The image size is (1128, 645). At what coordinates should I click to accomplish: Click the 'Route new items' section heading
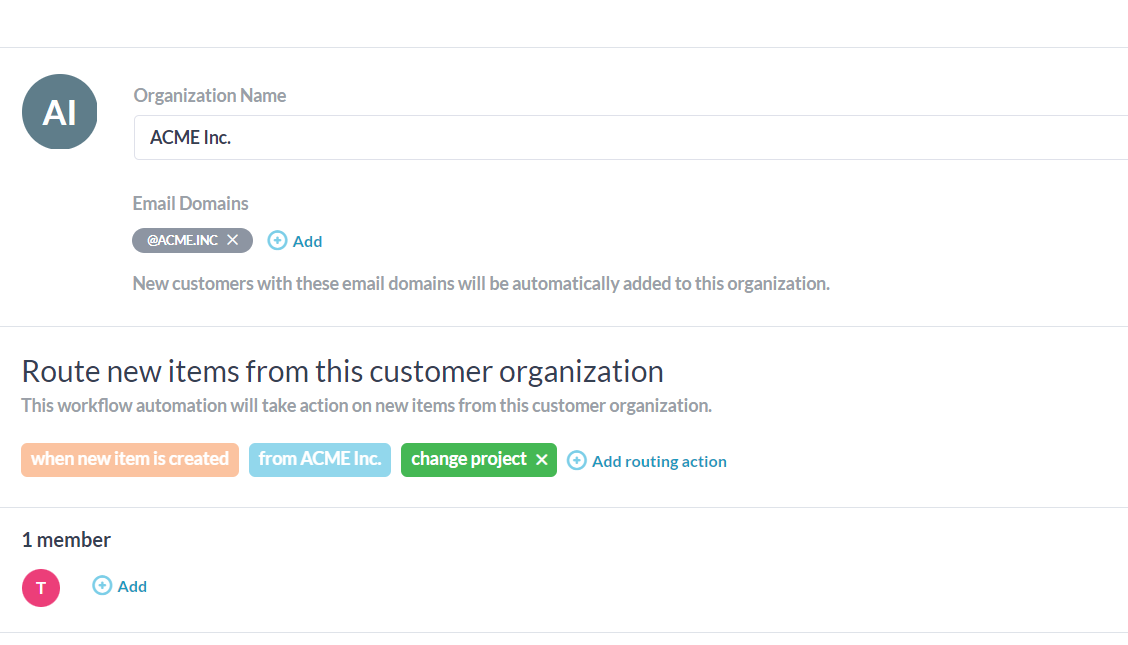tap(342, 372)
